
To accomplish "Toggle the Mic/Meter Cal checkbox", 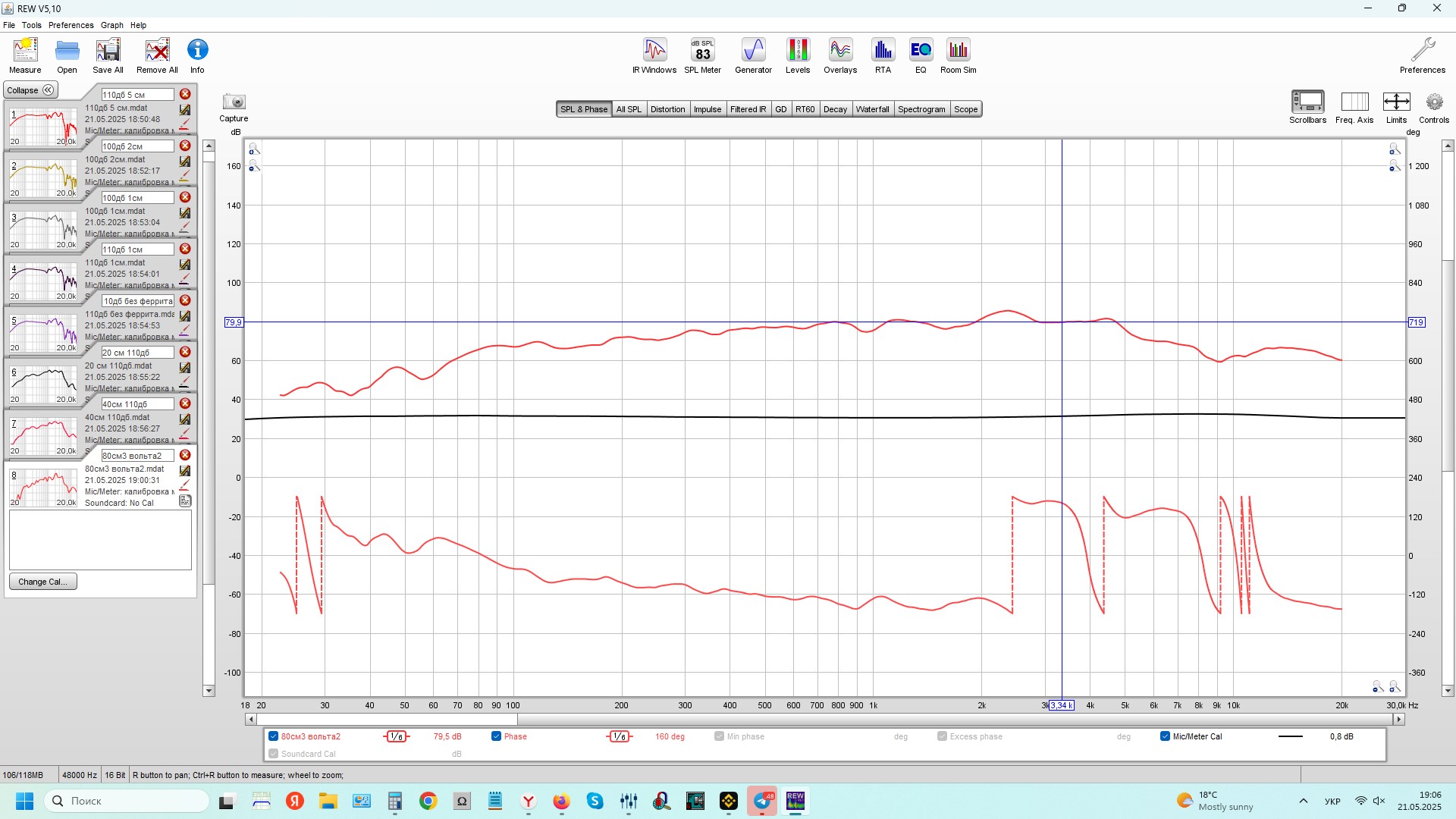I will point(1165,736).
